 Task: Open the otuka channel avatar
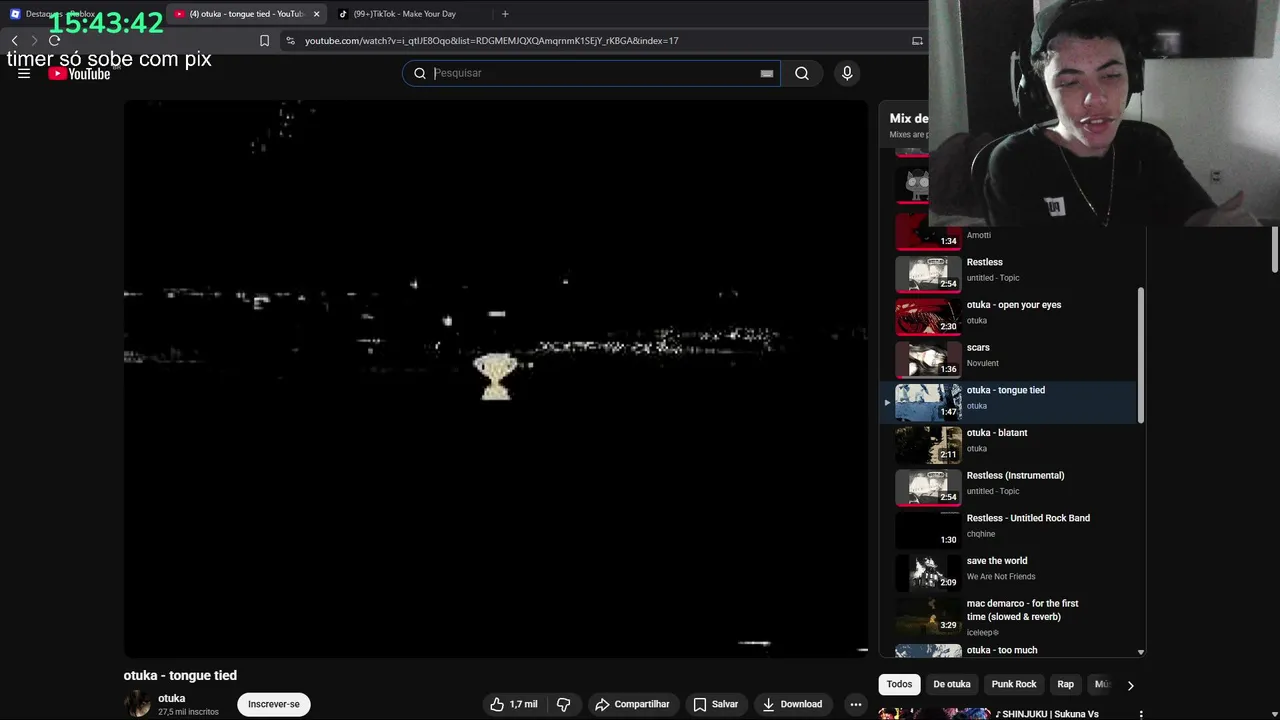138,704
